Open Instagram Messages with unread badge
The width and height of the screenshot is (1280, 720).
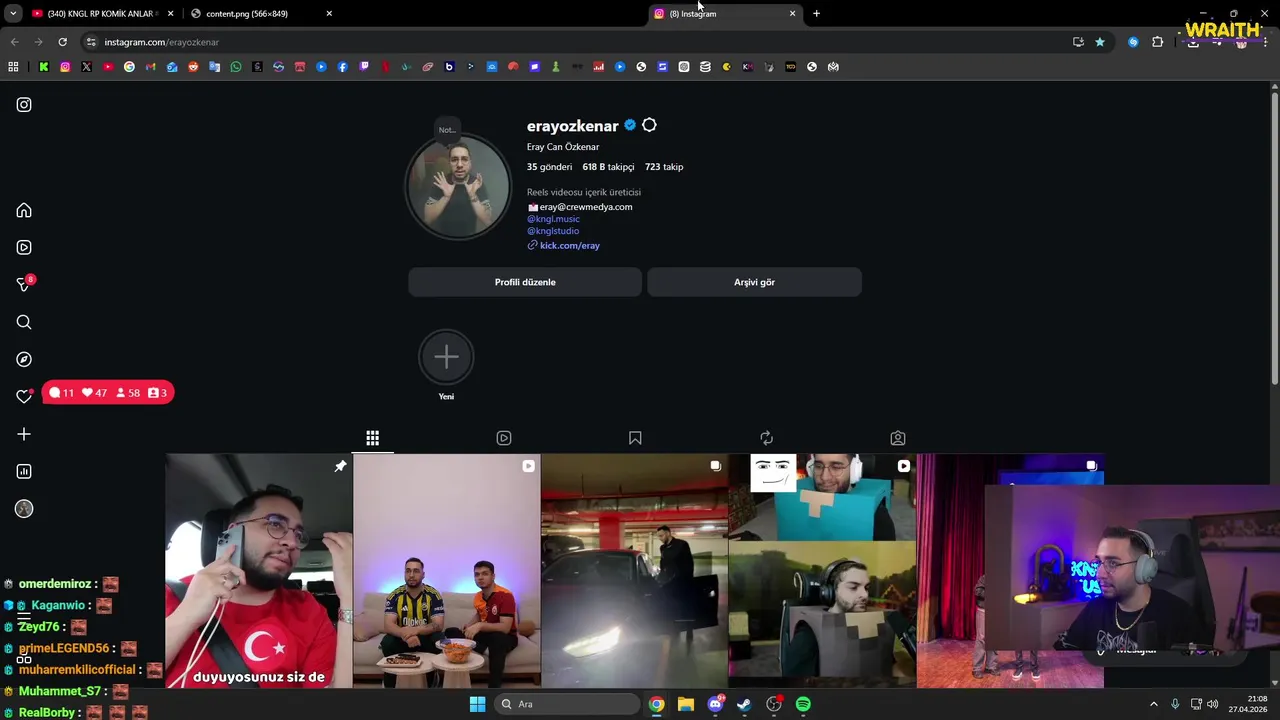(25, 285)
